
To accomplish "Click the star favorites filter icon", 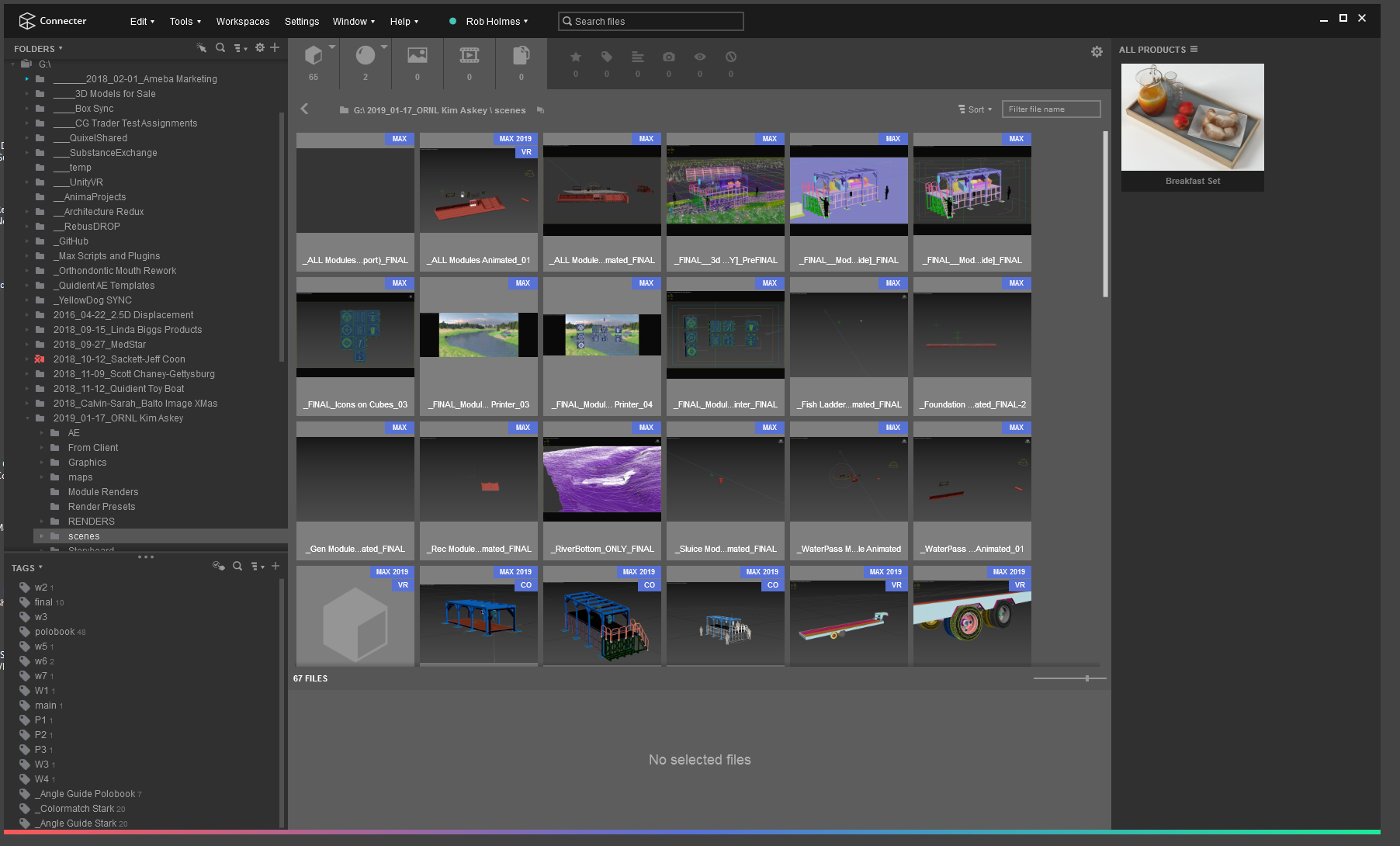I will click(576, 57).
